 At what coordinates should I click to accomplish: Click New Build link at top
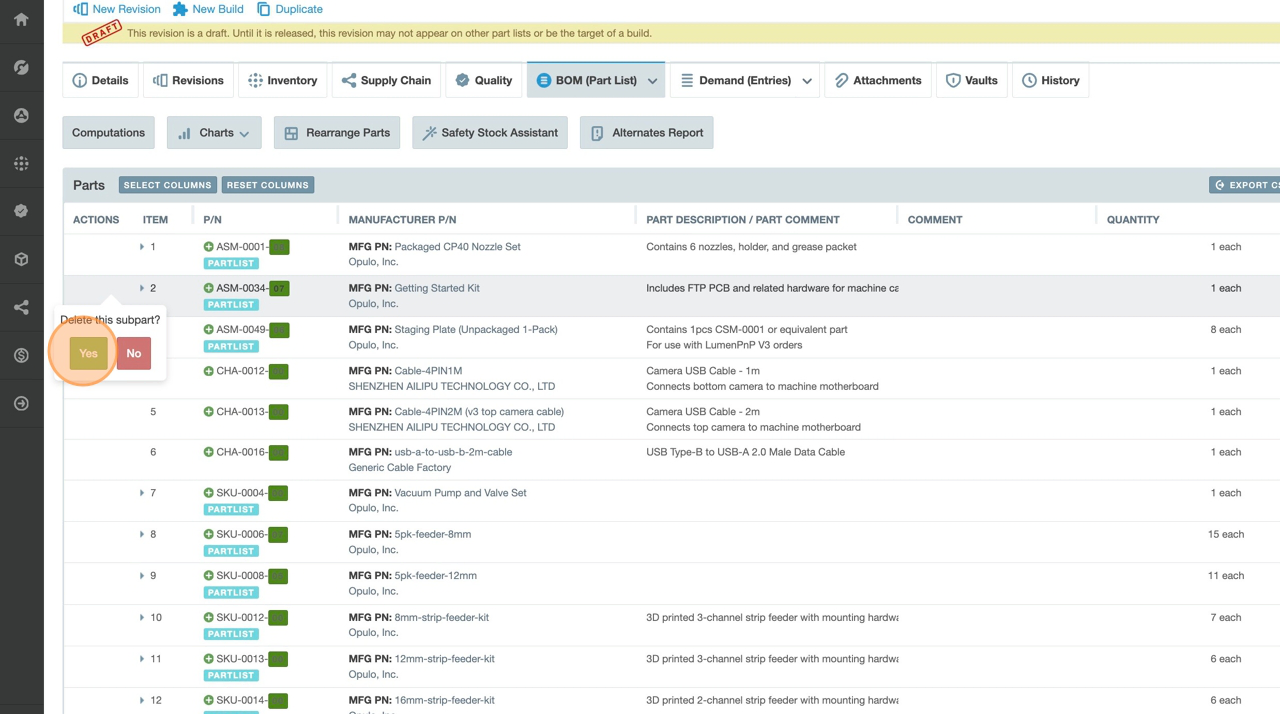pyautogui.click(x=208, y=9)
